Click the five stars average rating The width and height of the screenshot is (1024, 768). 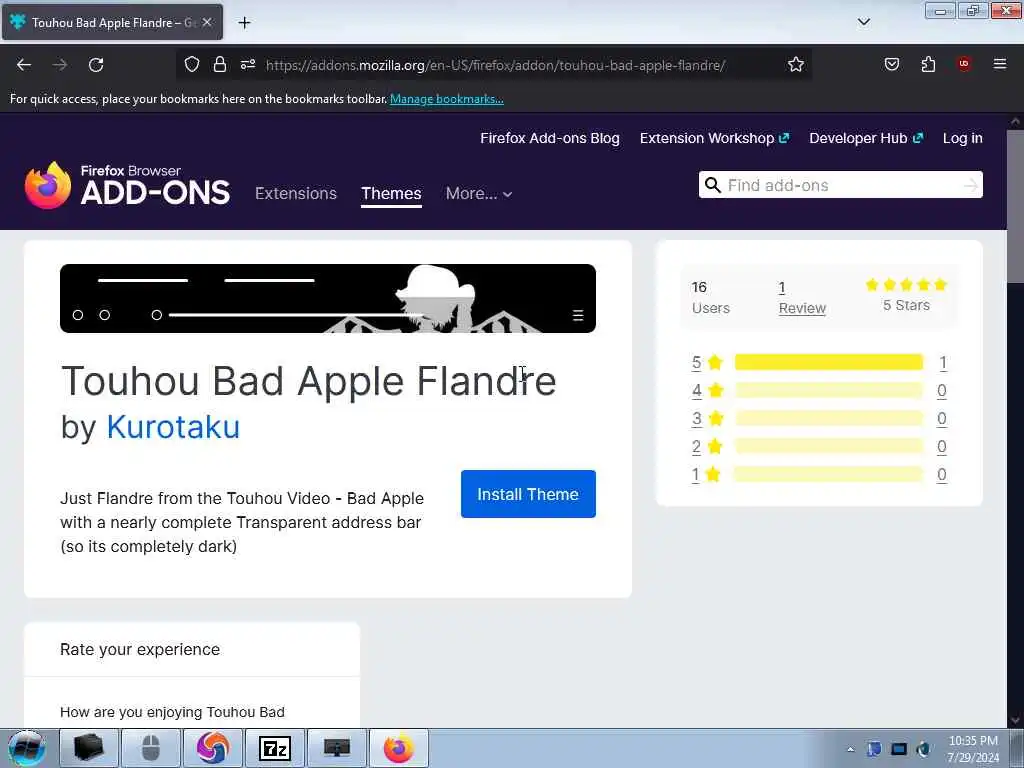(x=906, y=285)
